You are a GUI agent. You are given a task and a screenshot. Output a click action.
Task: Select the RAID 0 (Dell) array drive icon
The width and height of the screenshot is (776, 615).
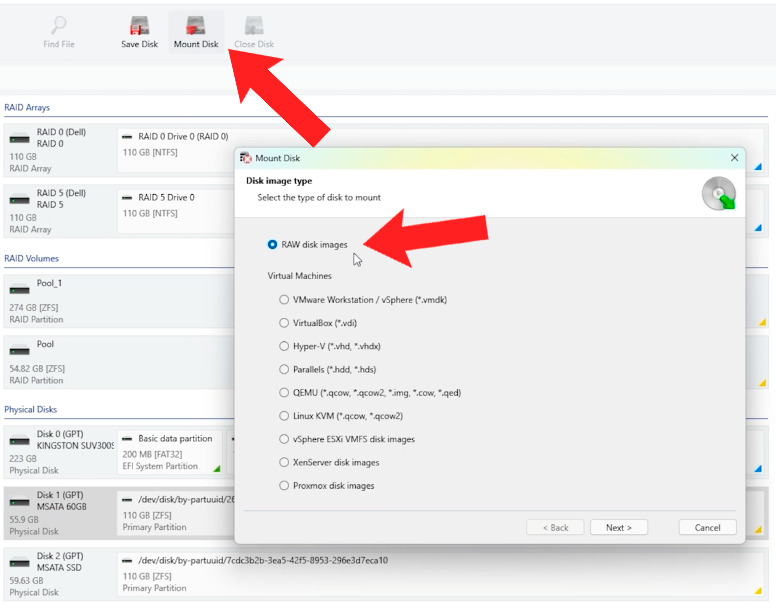pyautogui.click(x=19, y=139)
